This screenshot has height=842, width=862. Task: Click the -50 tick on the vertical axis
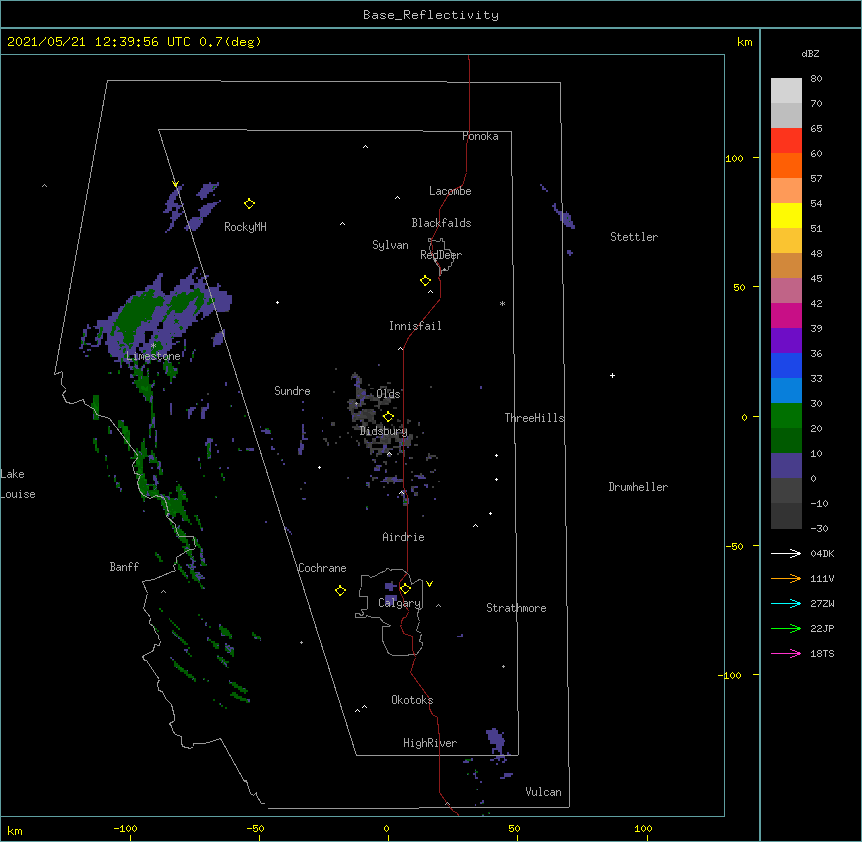click(x=735, y=546)
